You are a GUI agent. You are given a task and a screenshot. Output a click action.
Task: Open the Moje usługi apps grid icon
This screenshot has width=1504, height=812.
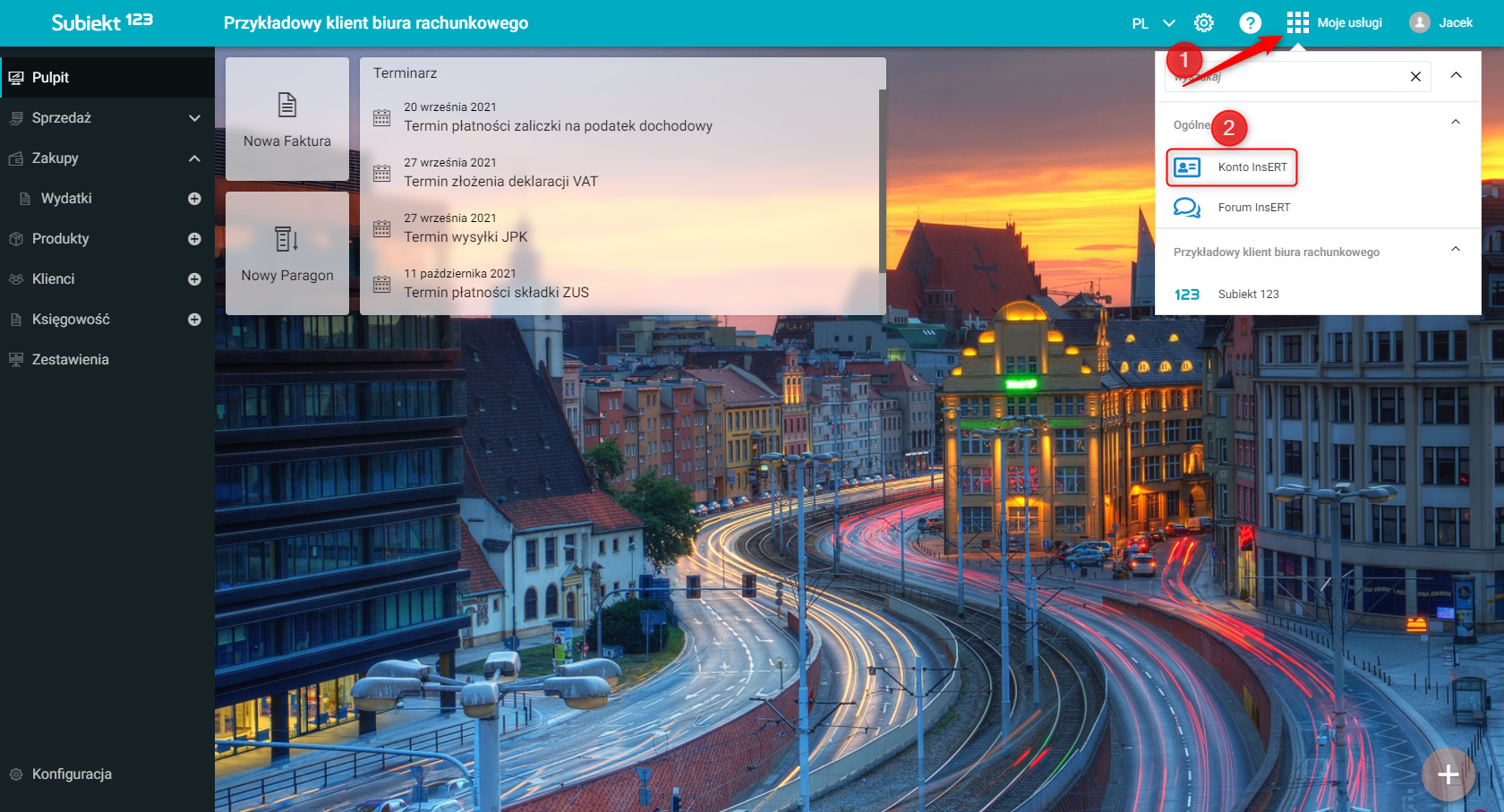(x=1297, y=22)
